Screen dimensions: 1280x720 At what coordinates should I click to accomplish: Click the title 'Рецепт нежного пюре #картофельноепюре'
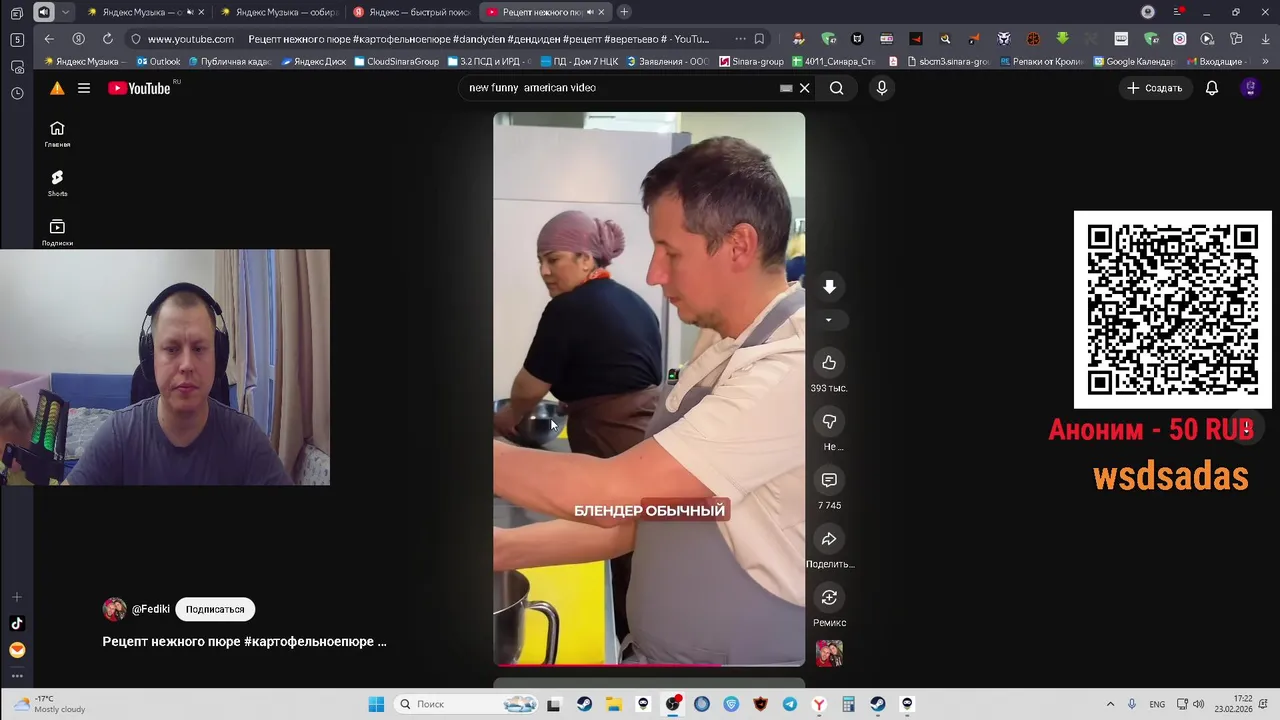(244, 642)
